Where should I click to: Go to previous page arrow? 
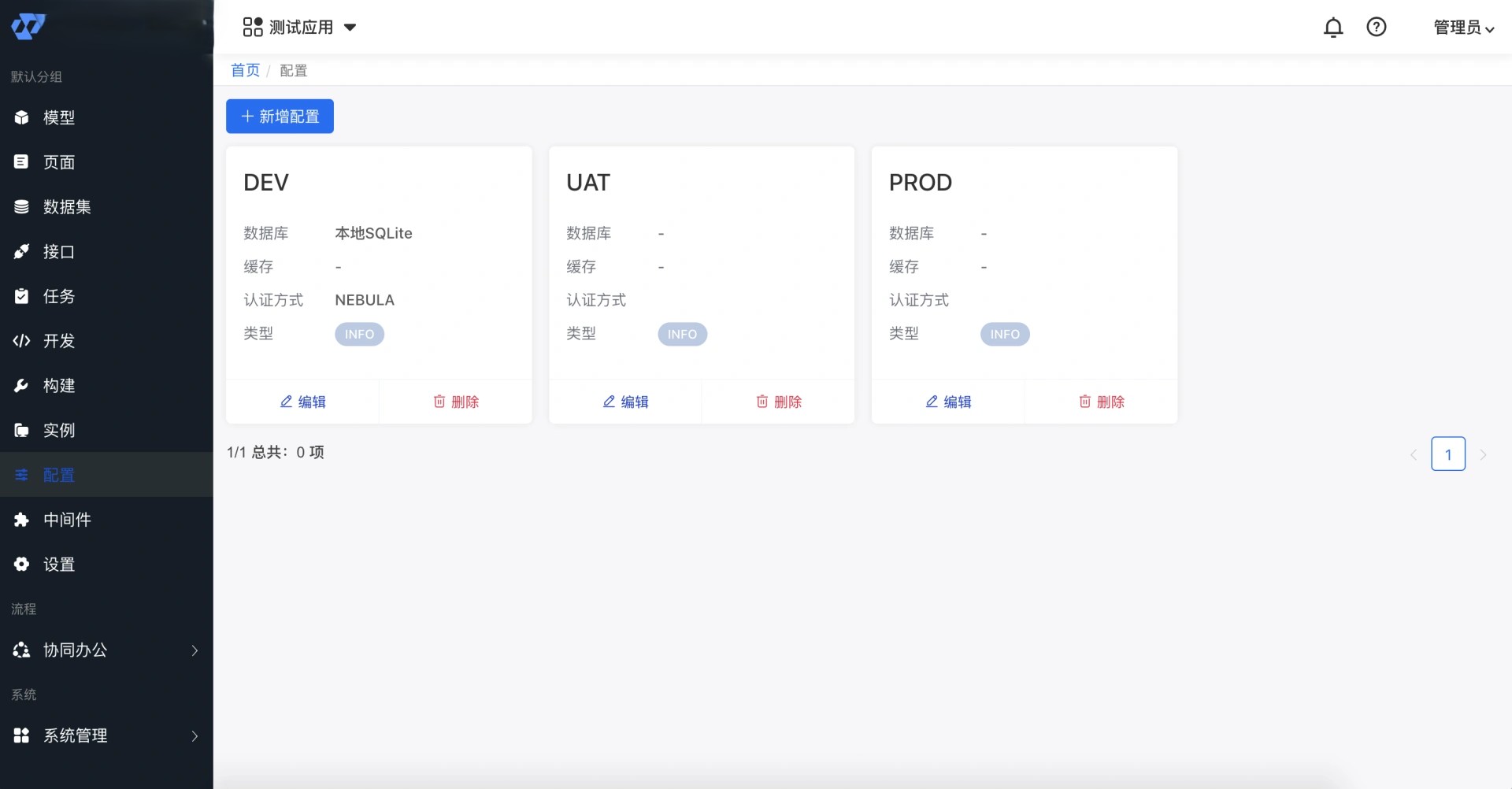1414,454
